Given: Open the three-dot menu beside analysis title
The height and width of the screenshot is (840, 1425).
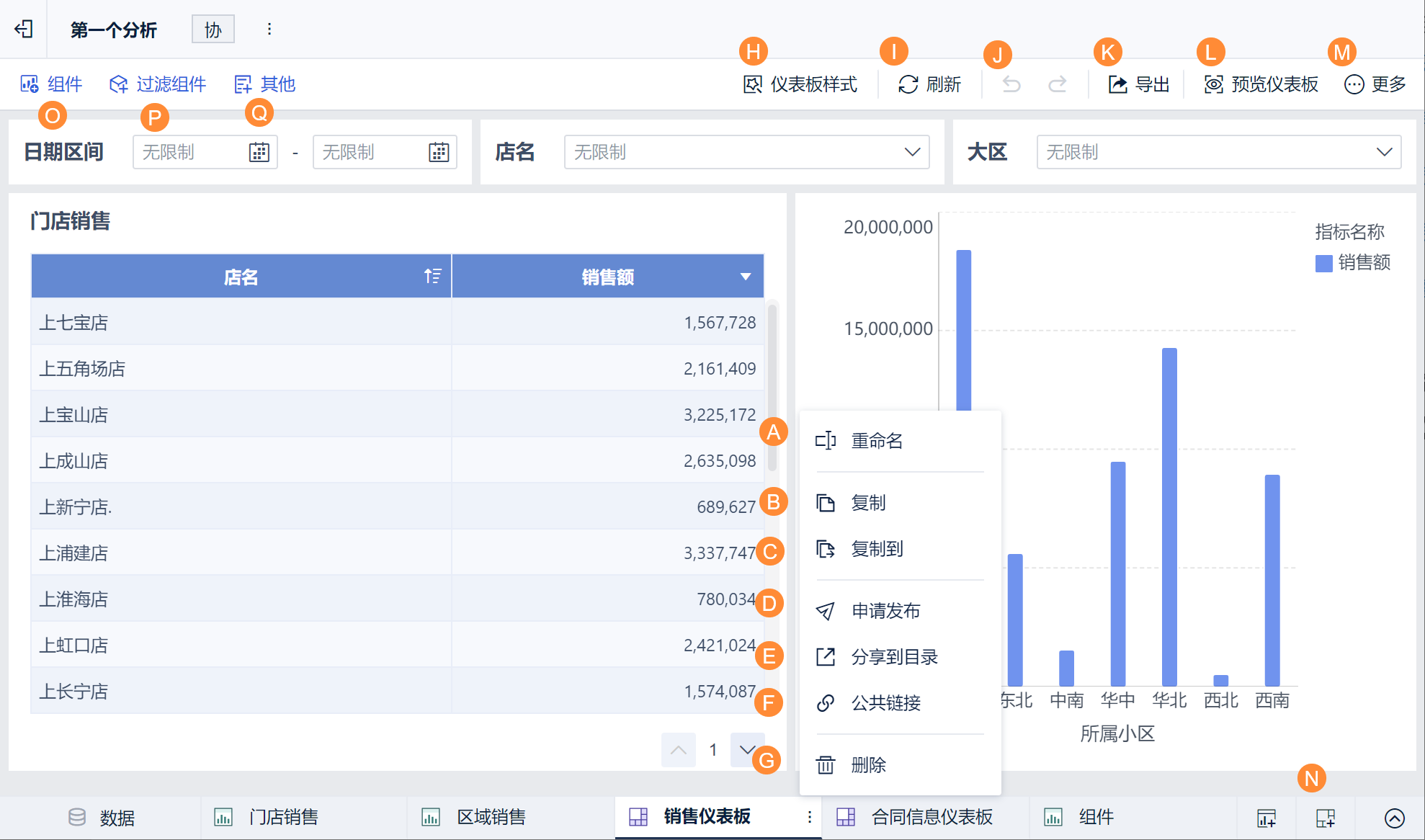Looking at the screenshot, I should pos(269,29).
